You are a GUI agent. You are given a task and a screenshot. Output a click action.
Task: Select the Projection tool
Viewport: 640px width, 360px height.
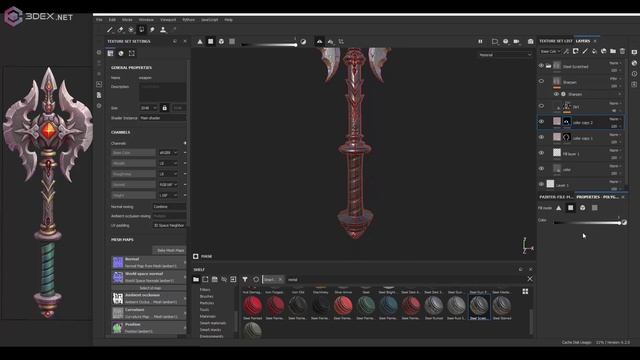pos(131,30)
